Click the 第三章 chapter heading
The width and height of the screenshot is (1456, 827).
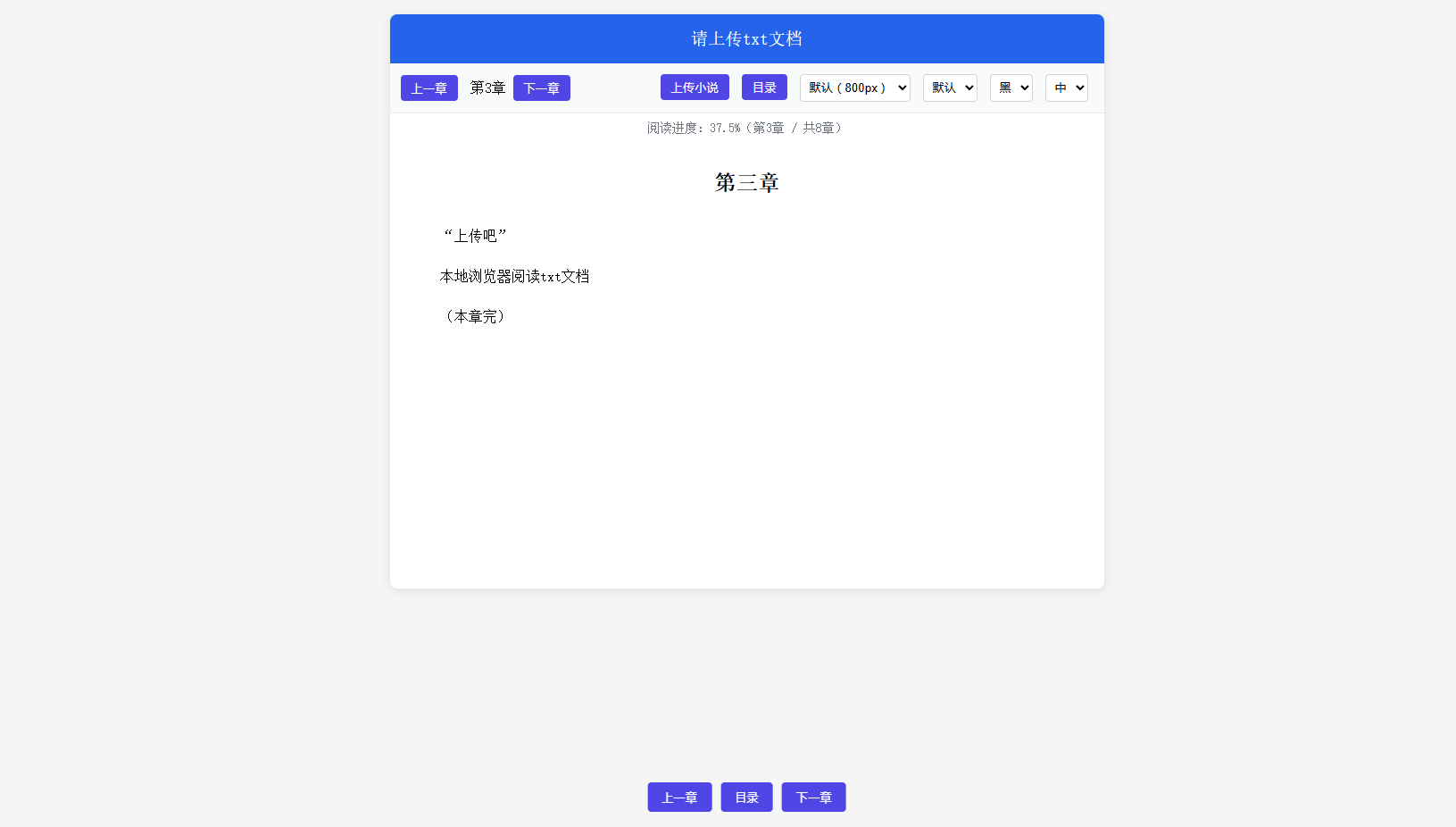click(746, 182)
